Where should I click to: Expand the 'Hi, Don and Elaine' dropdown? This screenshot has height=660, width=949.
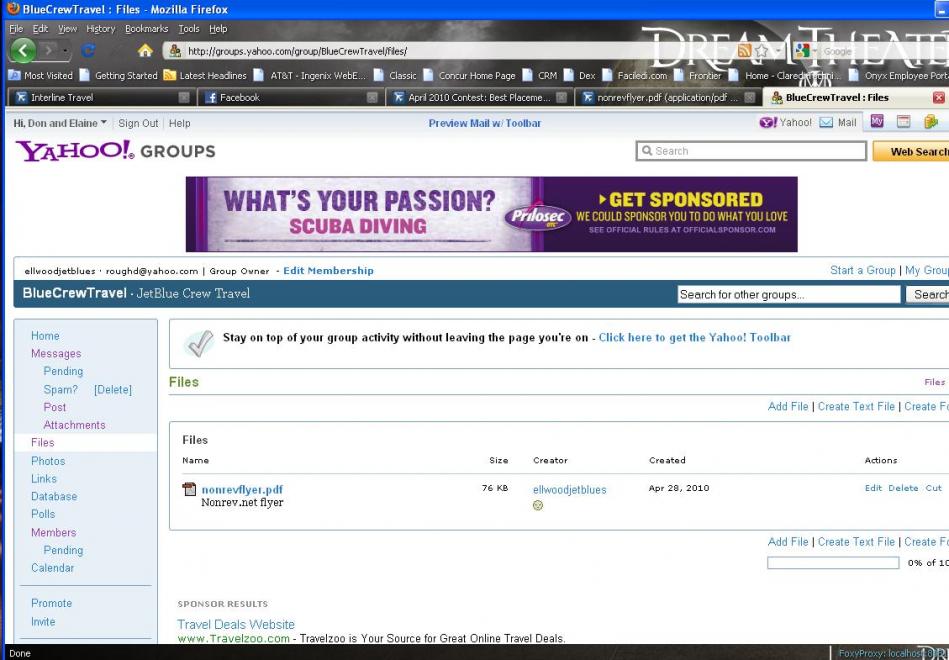coord(104,123)
